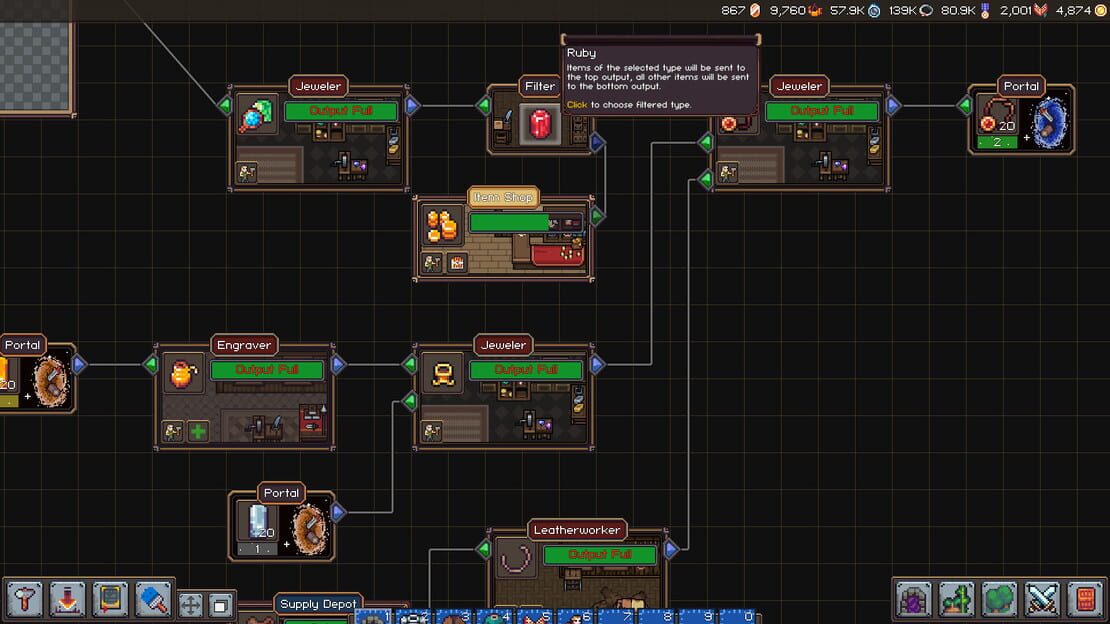Select hotbar slot 7

coord(617,617)
